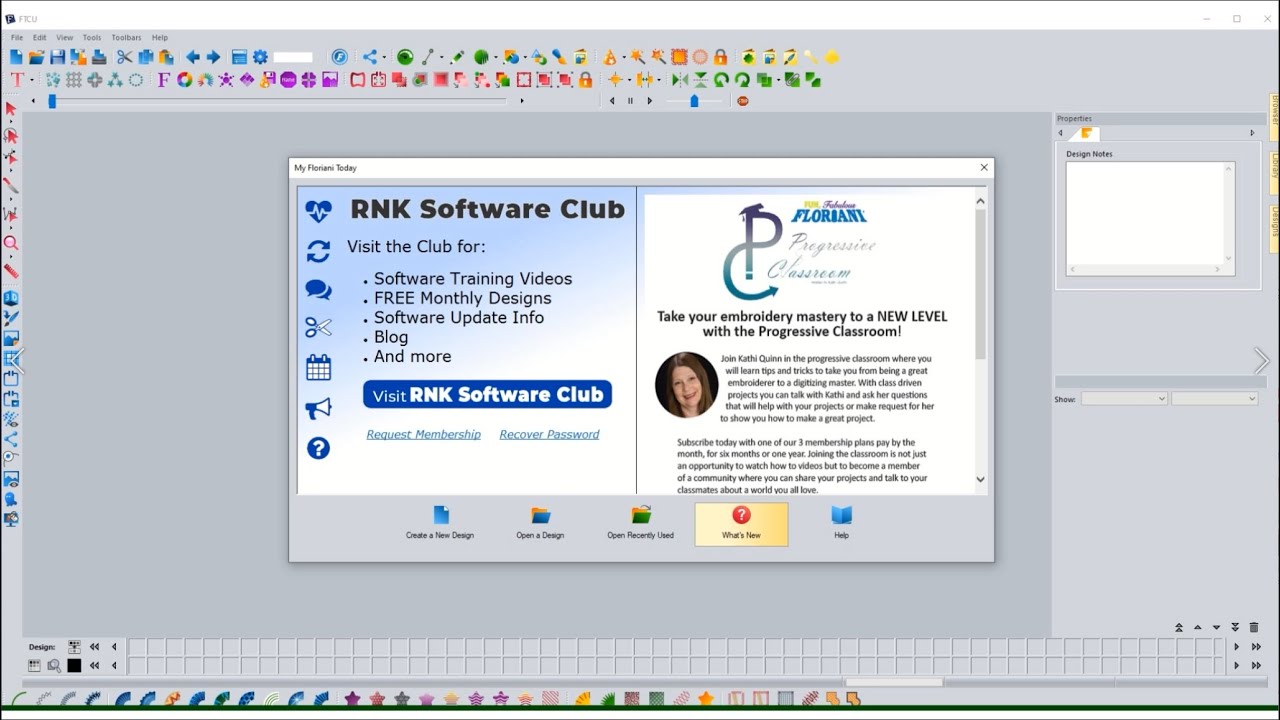The height and width of the screenshot is (720, 1280).
Task: Click the play forward arrow in playback controls
Action: click(649, 101)
